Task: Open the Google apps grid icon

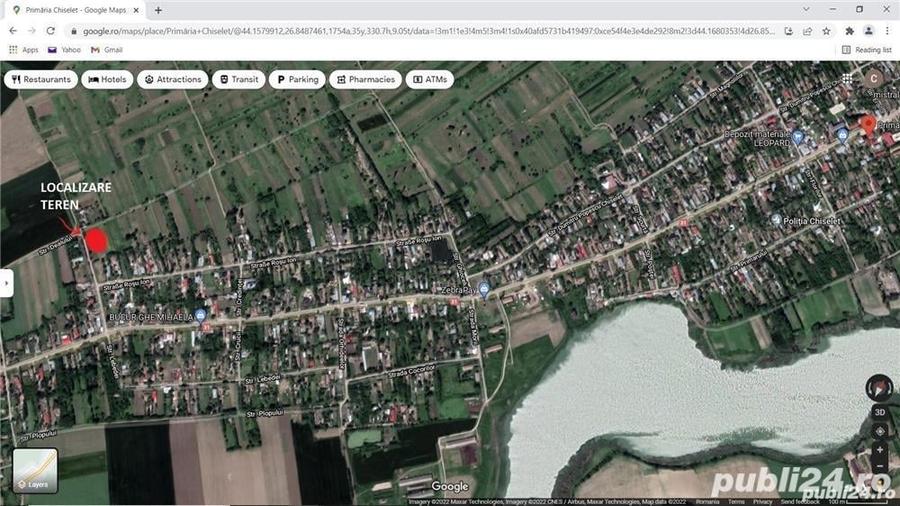Action: point(847,79)
